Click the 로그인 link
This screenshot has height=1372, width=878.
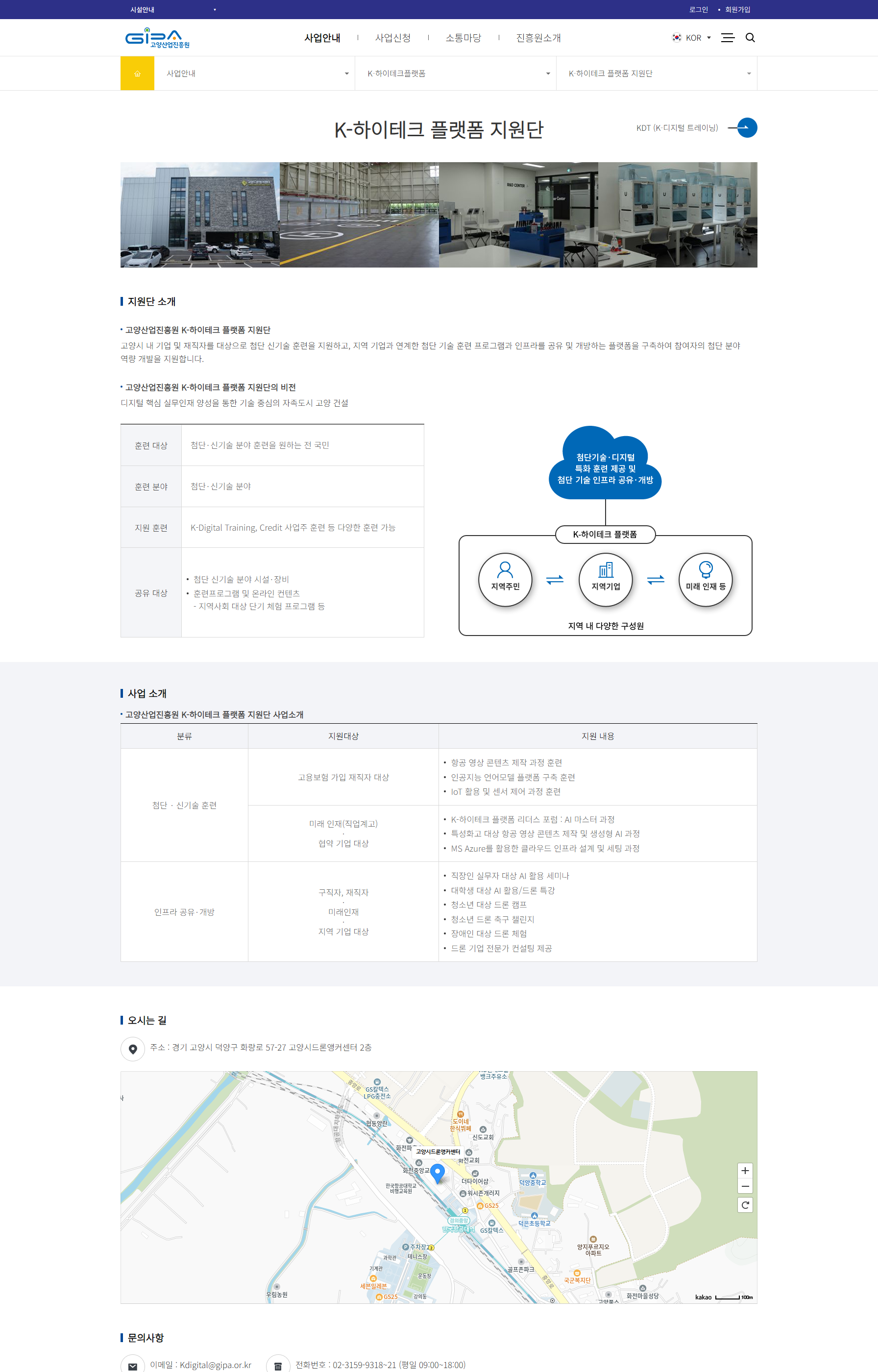point(698,10)
